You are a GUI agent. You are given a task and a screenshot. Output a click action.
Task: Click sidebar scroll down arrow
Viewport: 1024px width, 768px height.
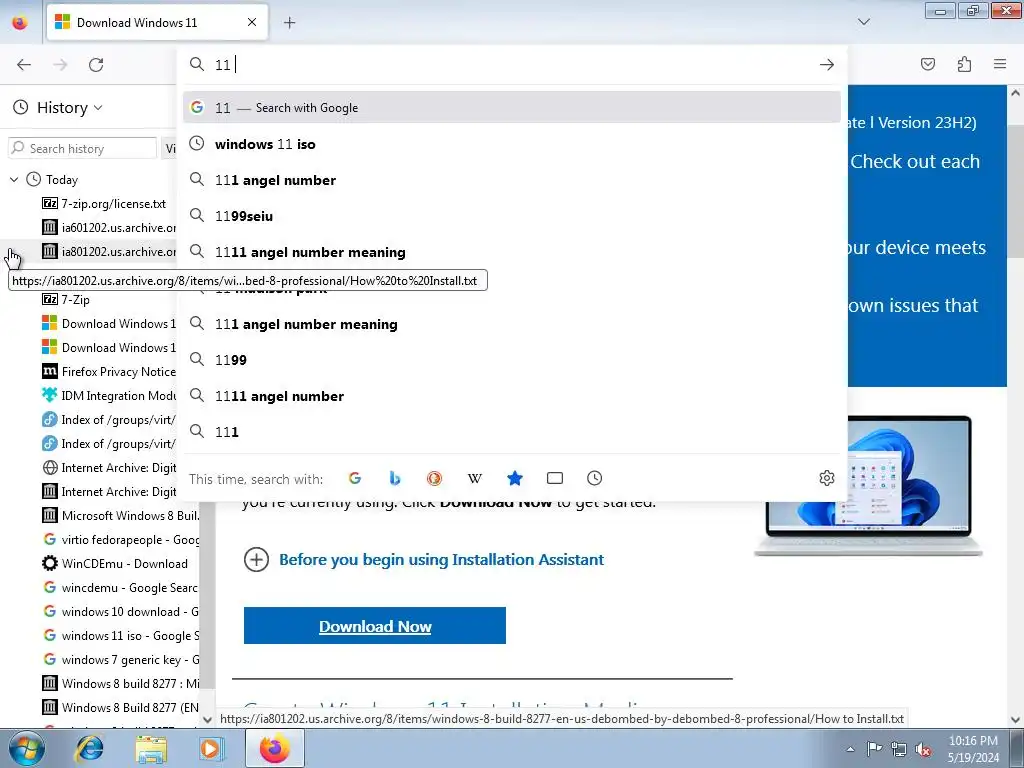tap(208, 720)
